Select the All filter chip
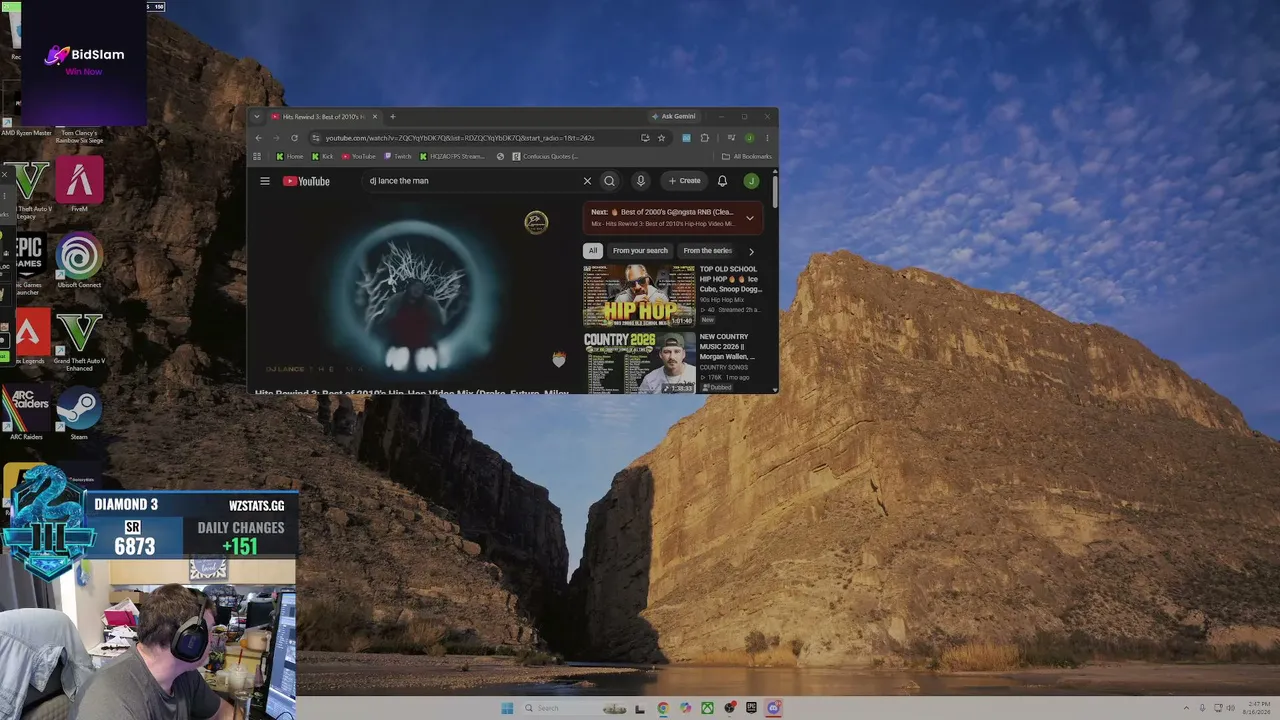 pos(593,251)
